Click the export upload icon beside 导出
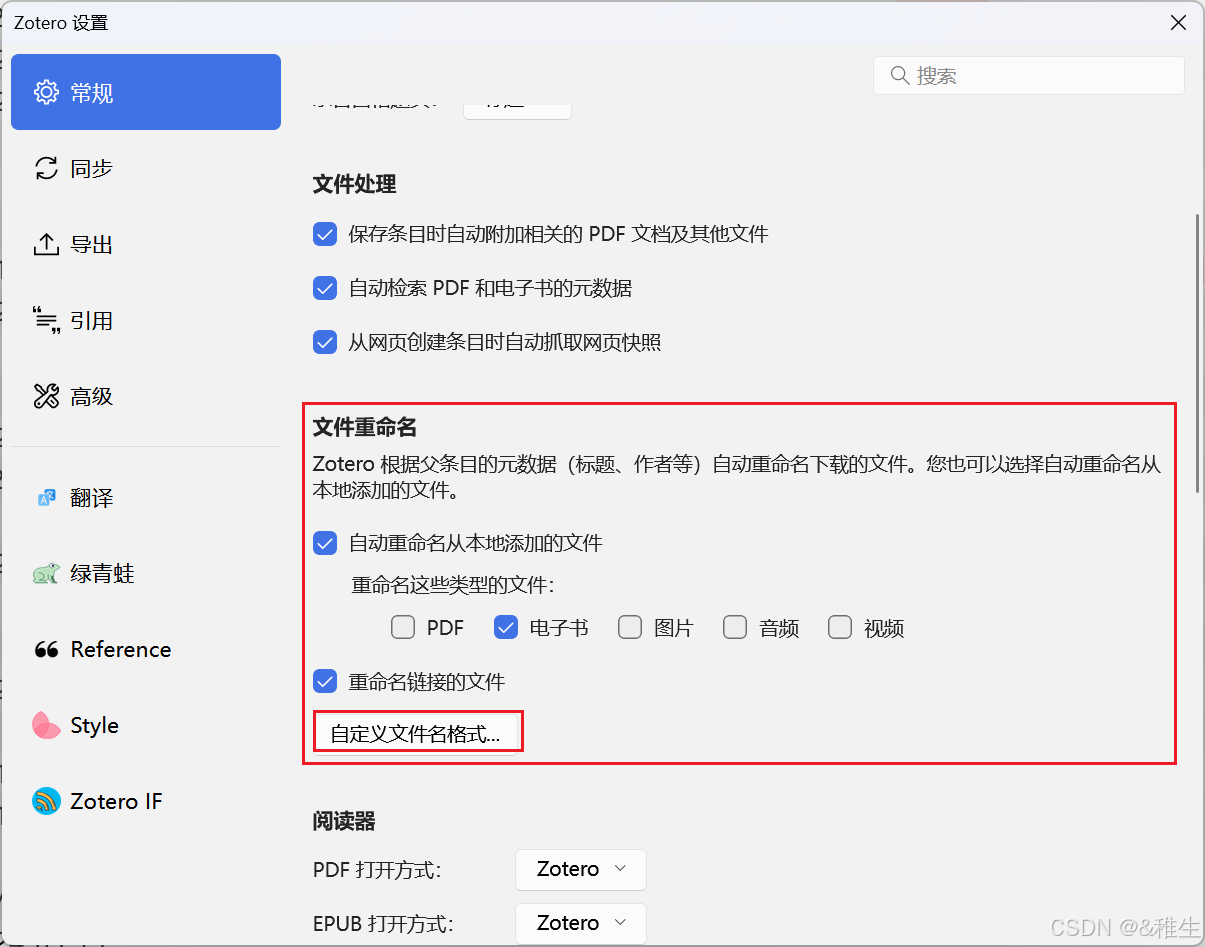 pos(46,245)
